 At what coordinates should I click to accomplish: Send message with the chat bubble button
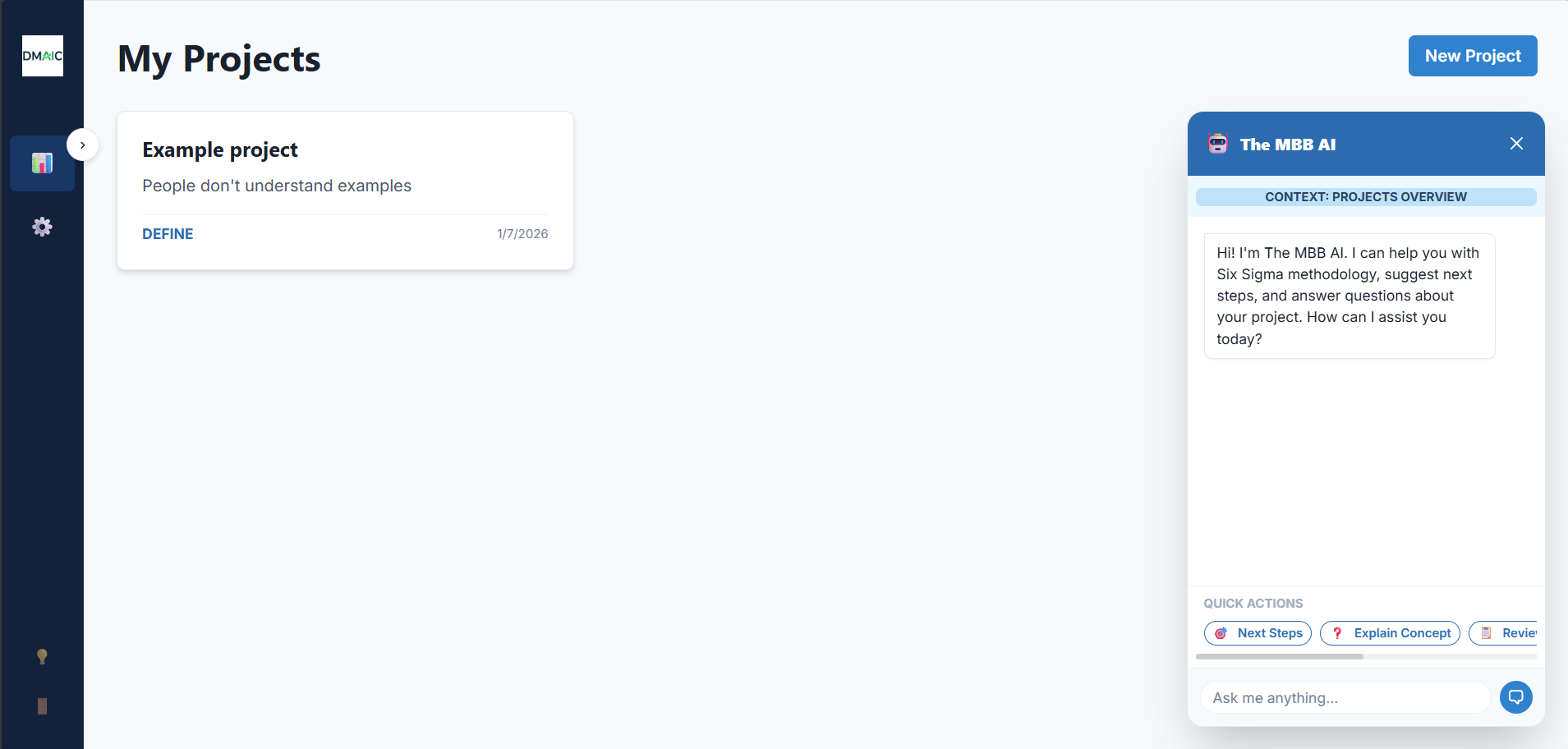coord(1515,697)
